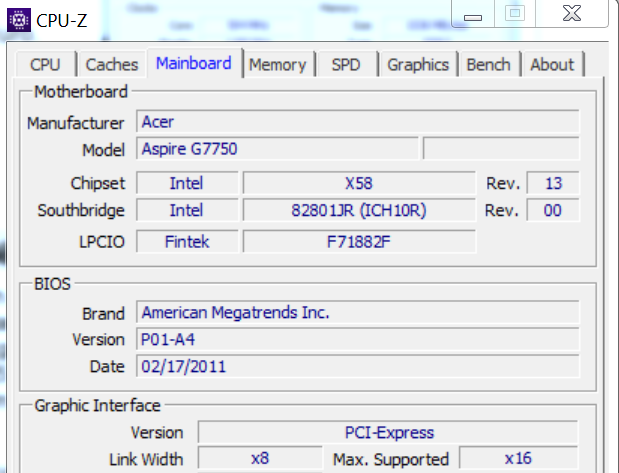Click the LPCIO label
619x473 pixels.
[102, 242]
